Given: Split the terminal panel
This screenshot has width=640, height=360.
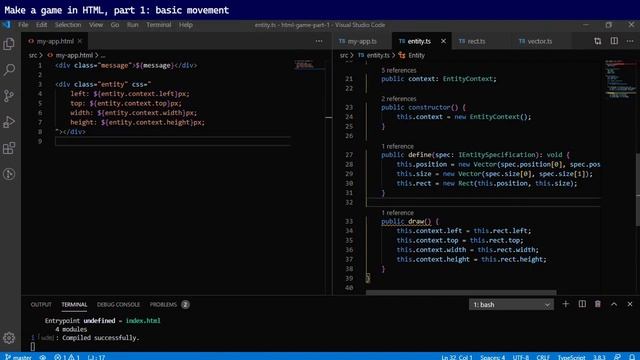Looking at the screenshot, I should coord(582,304).
